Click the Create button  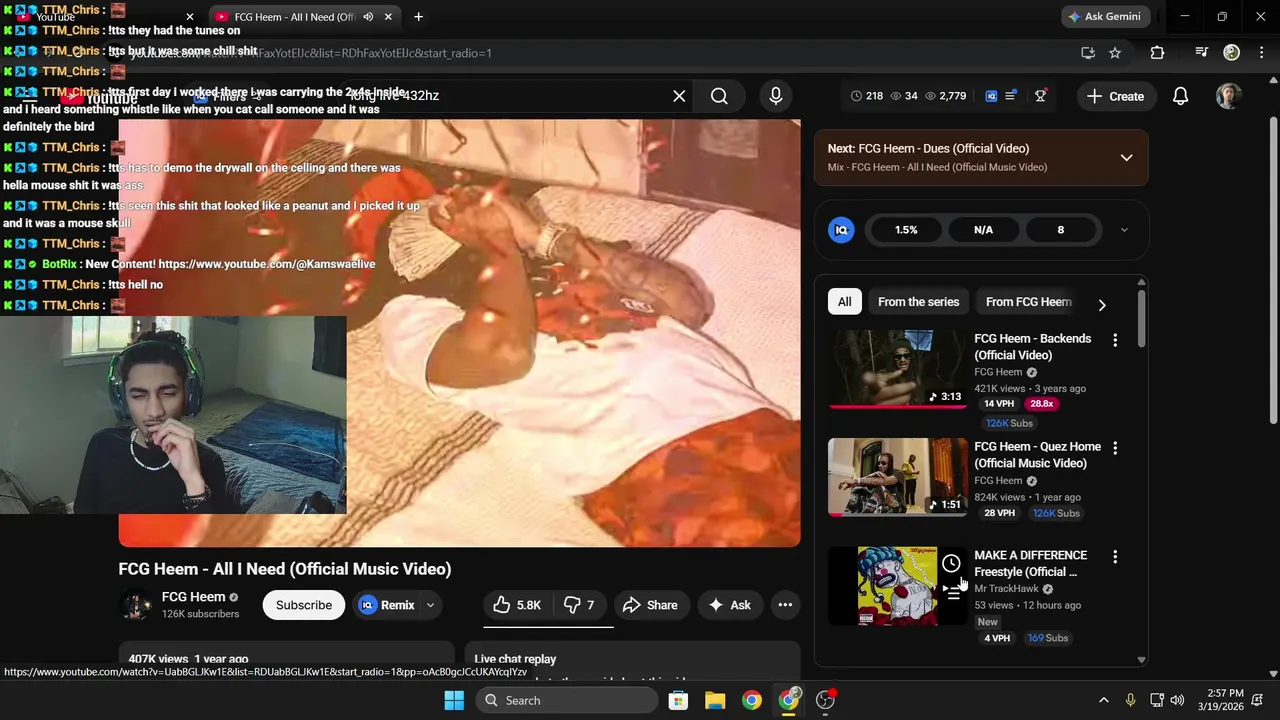pyautogui.click(x=1115, y=96)
